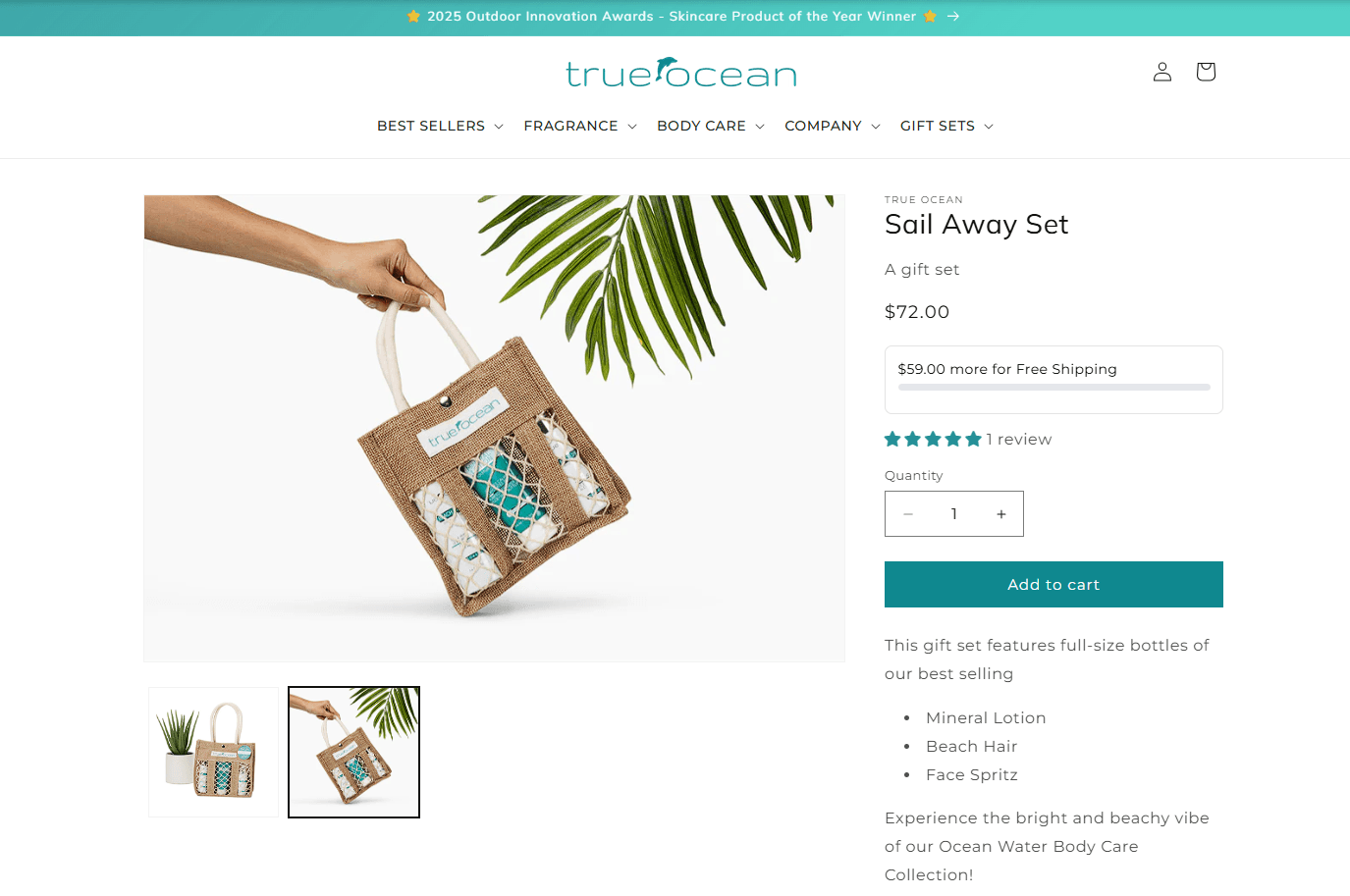
Task: Expand the Fragrance menu chevron
Action: pyautogui.click(x=632, y=127)
